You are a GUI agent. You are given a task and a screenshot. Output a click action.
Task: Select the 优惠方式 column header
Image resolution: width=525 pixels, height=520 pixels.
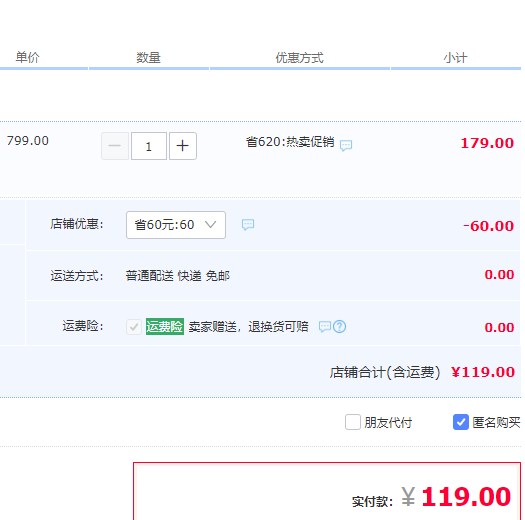coord(299,58)
